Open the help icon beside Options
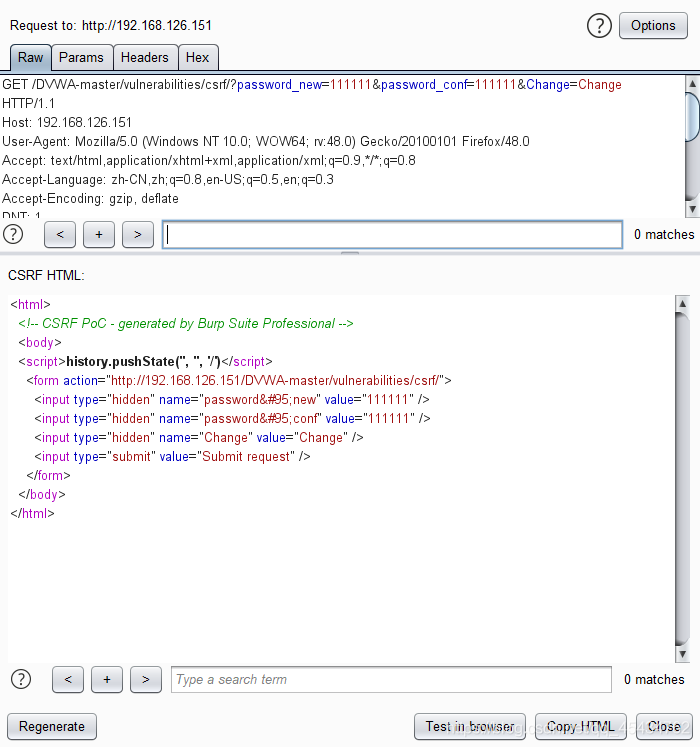Image resolution: width=700 pixels, height=747 pixels. [599, 26]
